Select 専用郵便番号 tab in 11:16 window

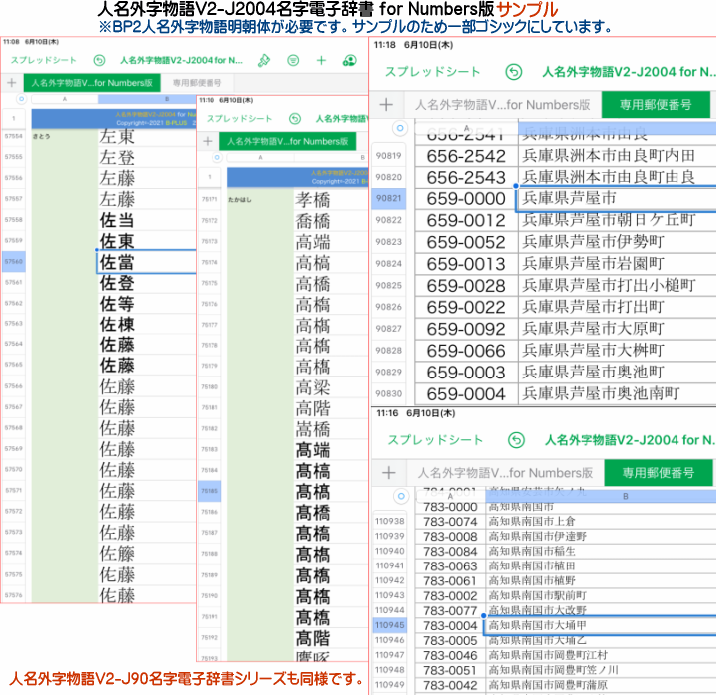(658, 473)
